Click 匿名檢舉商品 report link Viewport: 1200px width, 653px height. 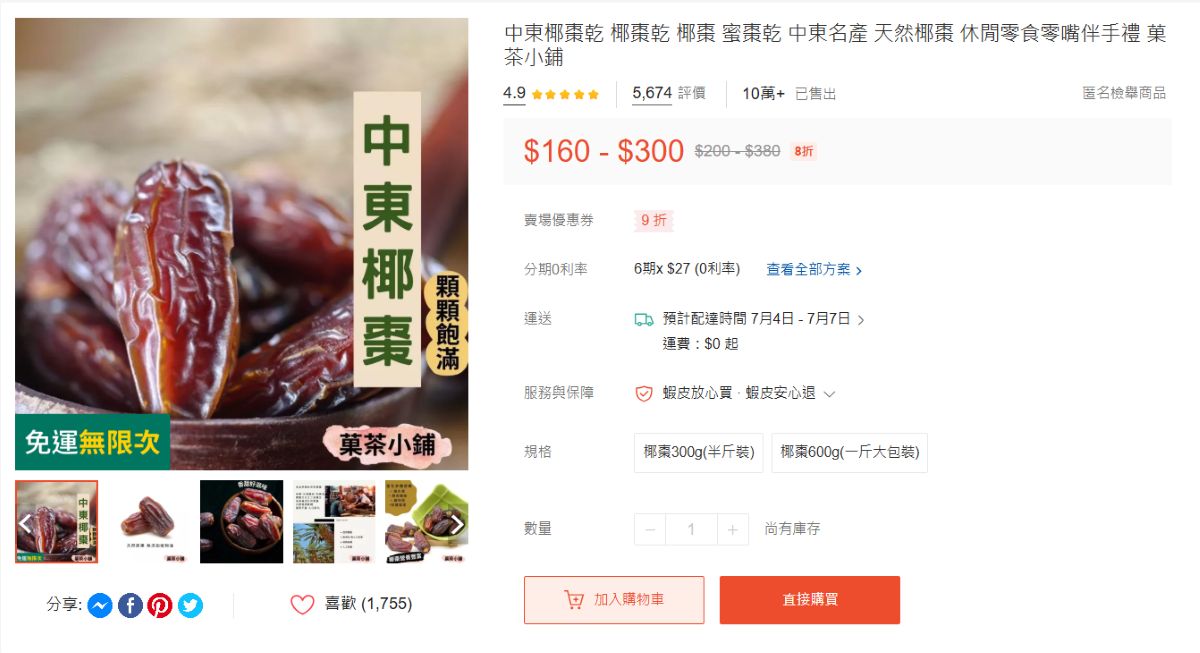click(1124, 93)
